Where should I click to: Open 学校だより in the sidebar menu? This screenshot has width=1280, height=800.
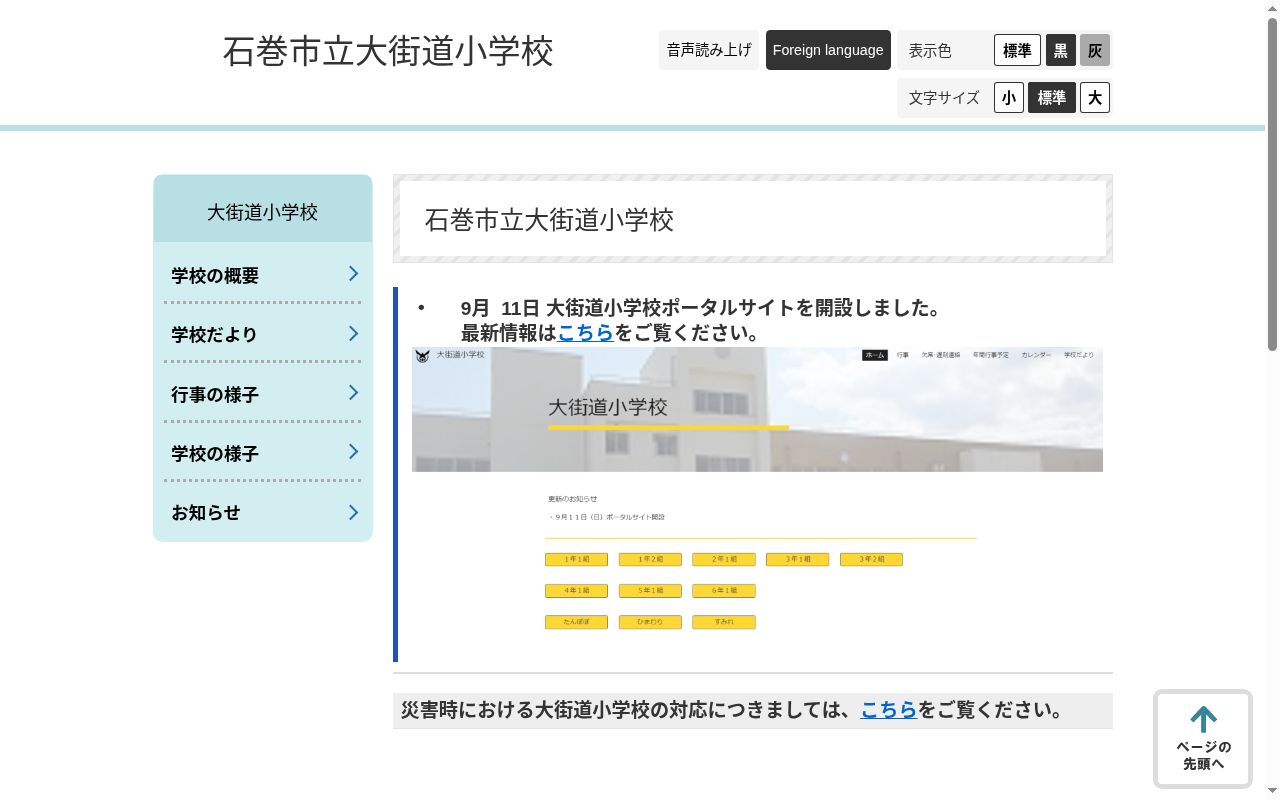coord(263,334)
